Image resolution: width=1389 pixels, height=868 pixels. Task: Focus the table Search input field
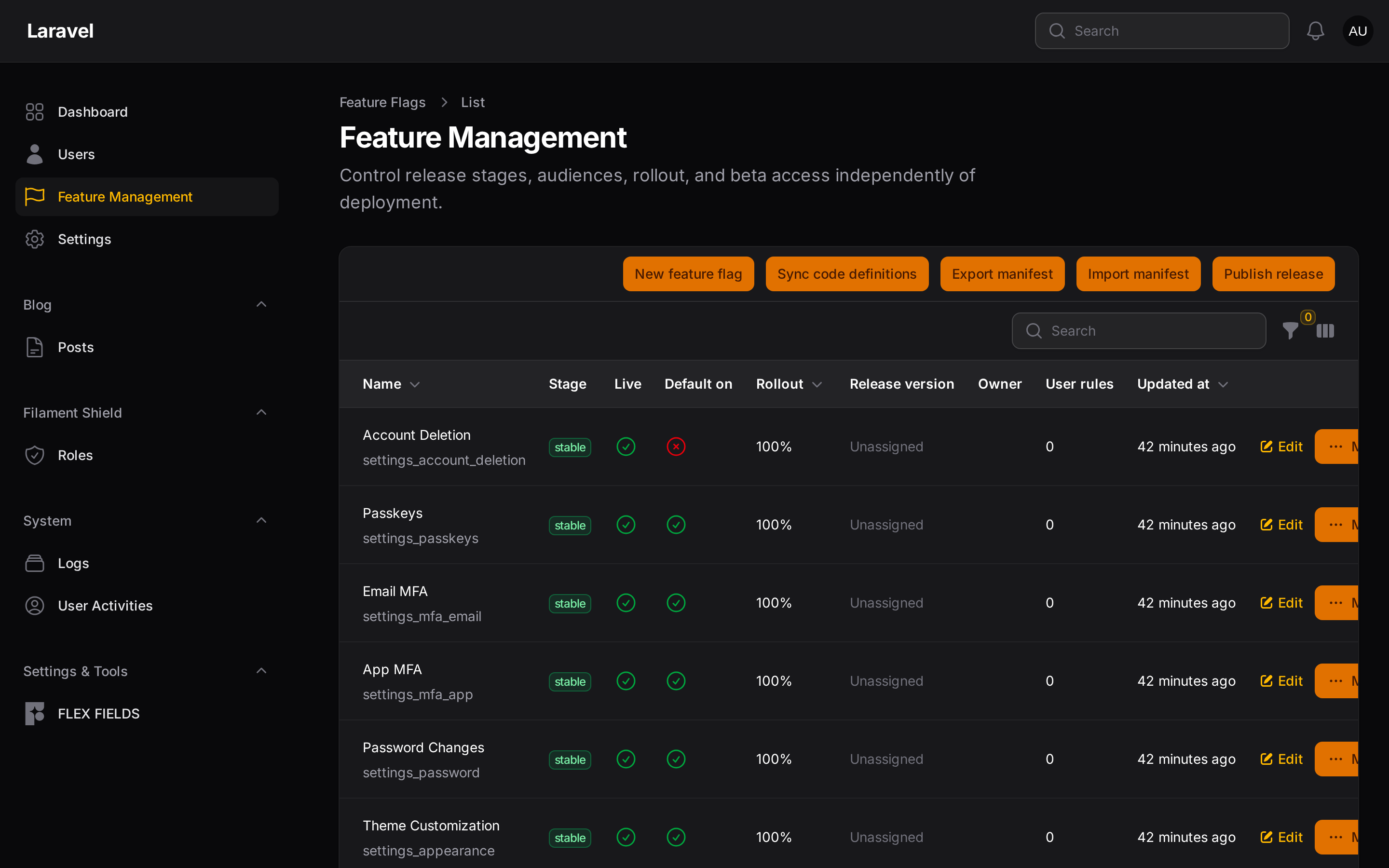[1139, 331]
